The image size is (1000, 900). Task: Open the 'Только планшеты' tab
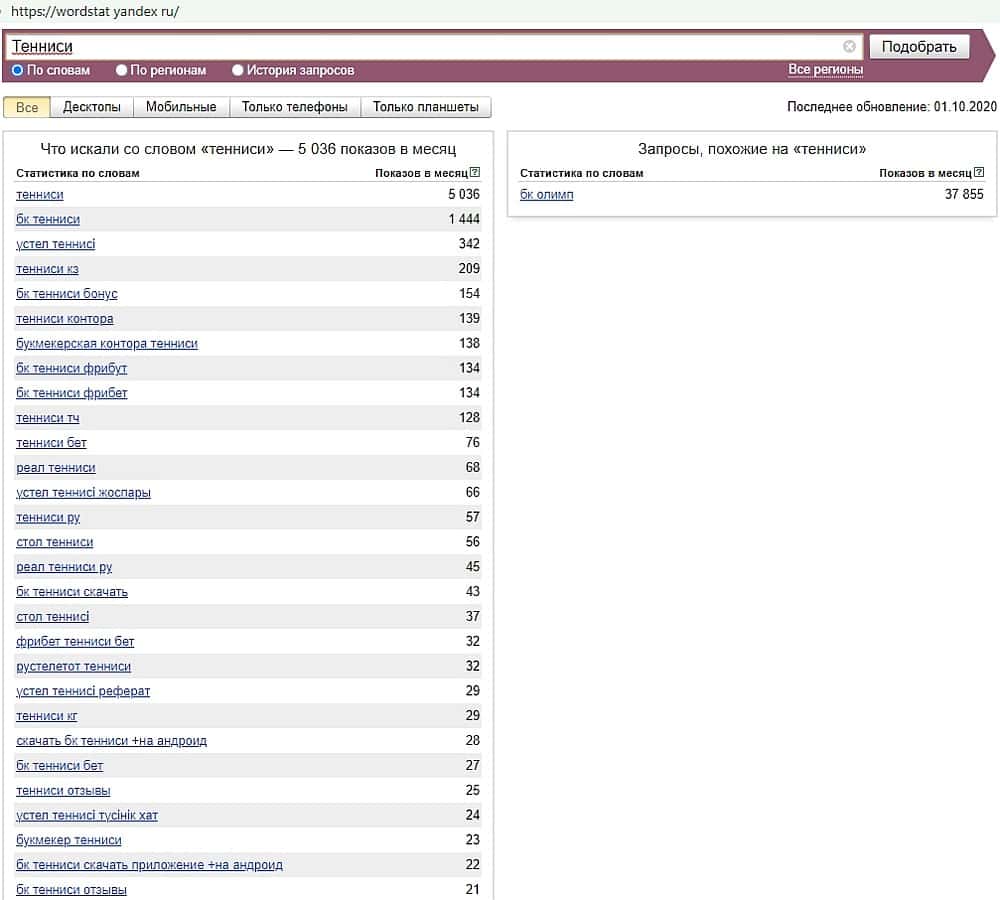425,107
